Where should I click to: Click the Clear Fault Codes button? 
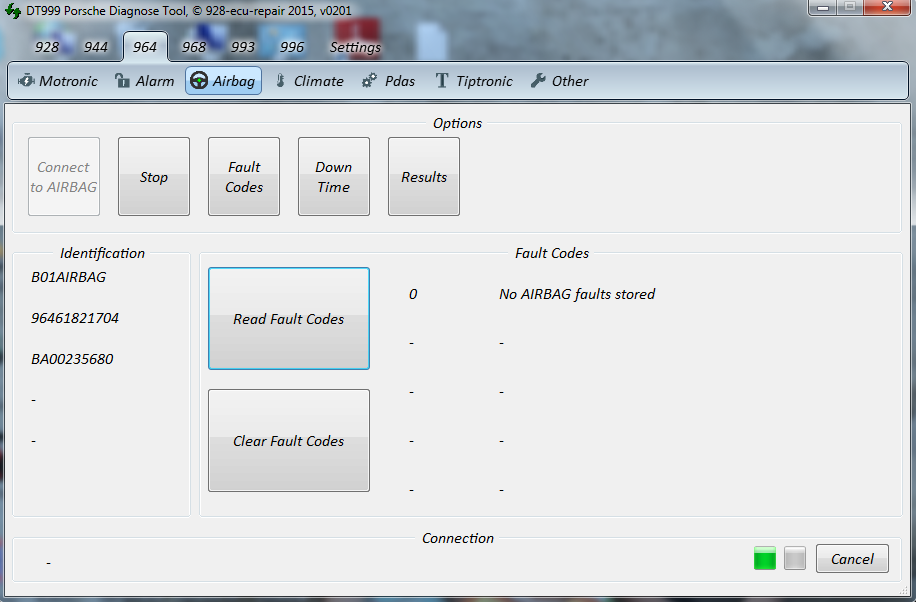pos(289,441)
